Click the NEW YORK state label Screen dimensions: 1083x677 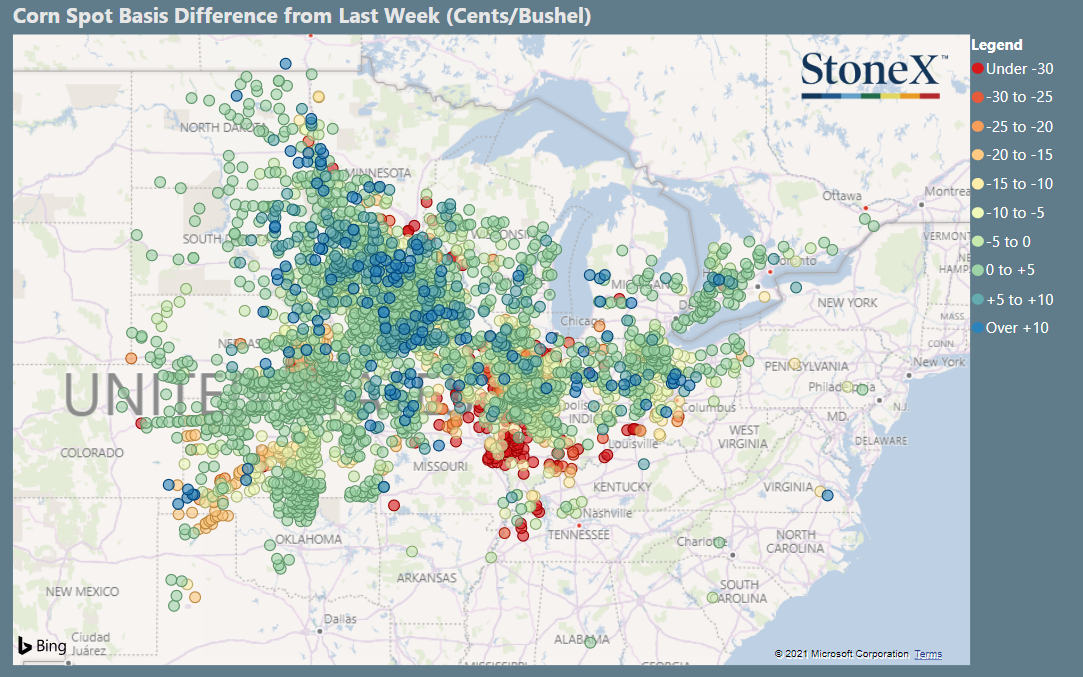coord(847,303)
